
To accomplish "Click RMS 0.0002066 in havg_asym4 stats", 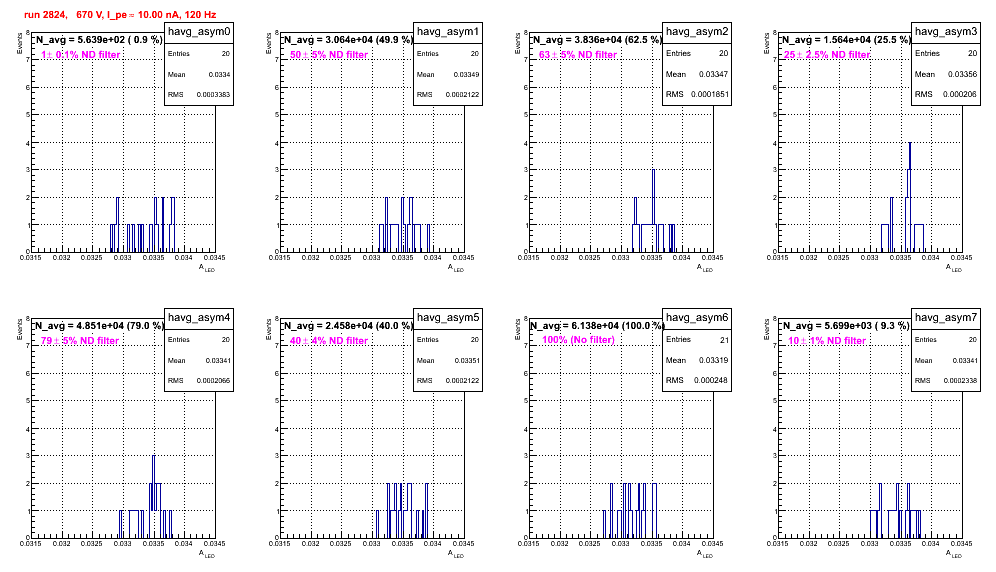I will pos(199,381).
